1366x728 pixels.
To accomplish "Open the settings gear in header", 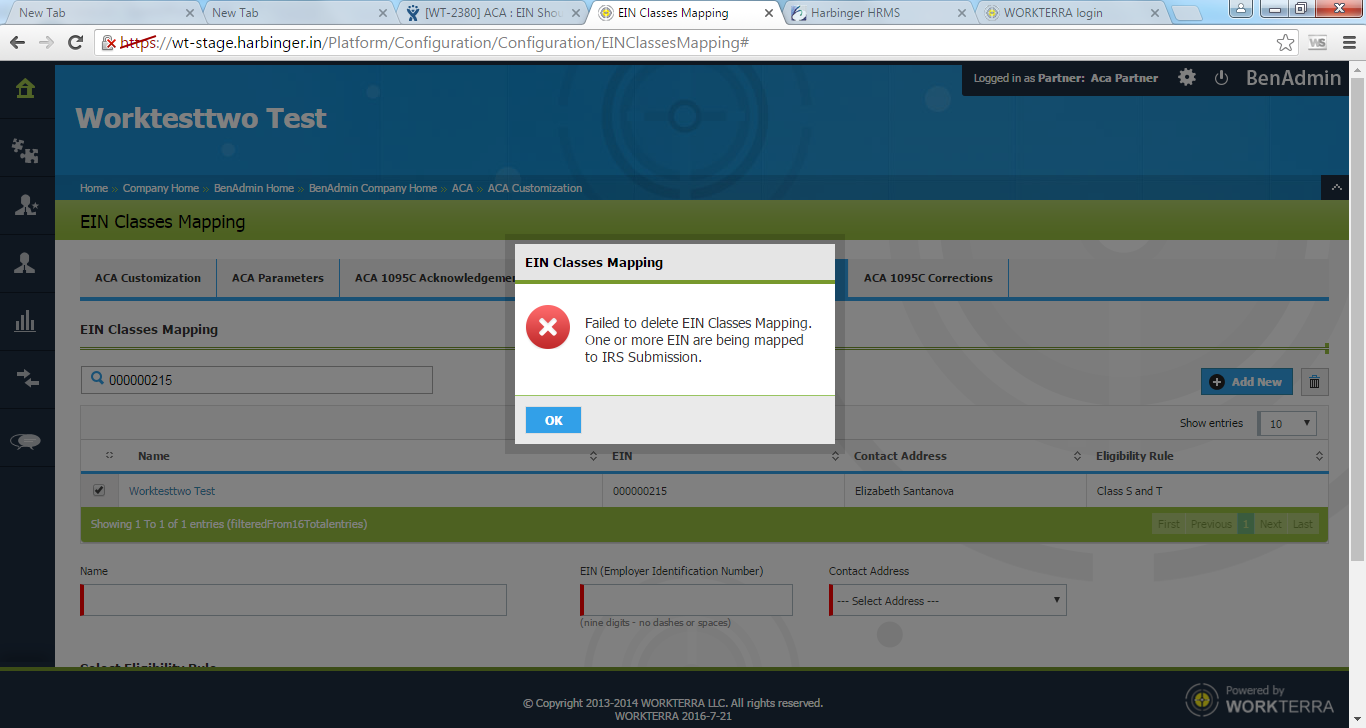I will pyautogui.click(x=1187, y=78).
